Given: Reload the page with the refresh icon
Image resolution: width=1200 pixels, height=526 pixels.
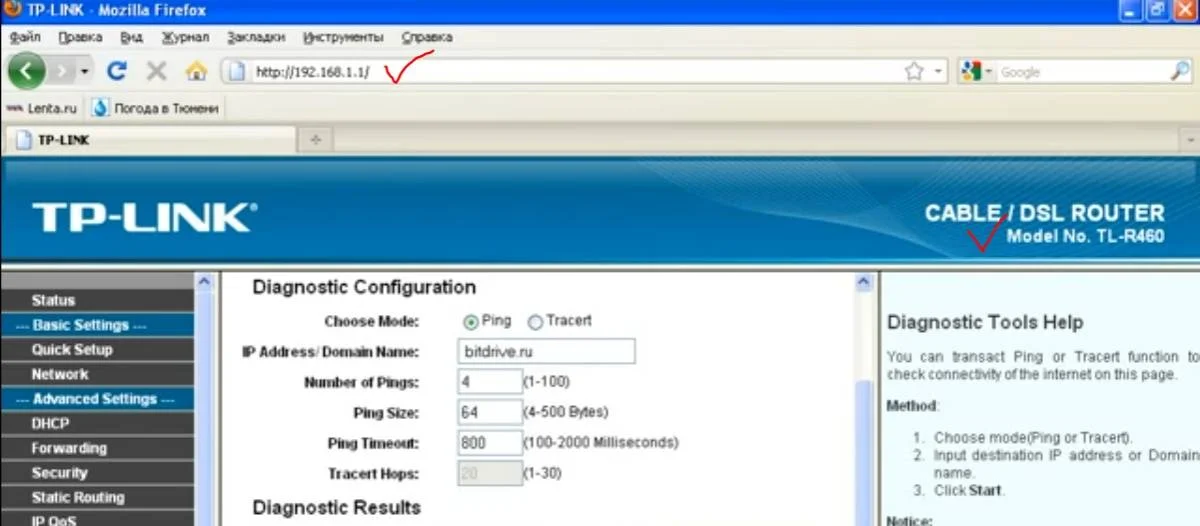Looking at the screenshot, I should [118, 71].
